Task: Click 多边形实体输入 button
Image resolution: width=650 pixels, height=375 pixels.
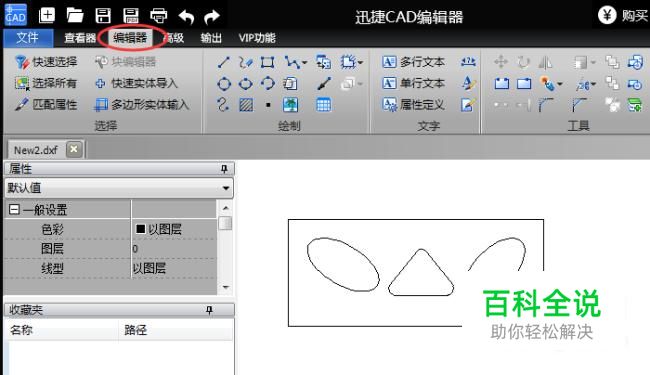Action: click(x=142, y=104)
